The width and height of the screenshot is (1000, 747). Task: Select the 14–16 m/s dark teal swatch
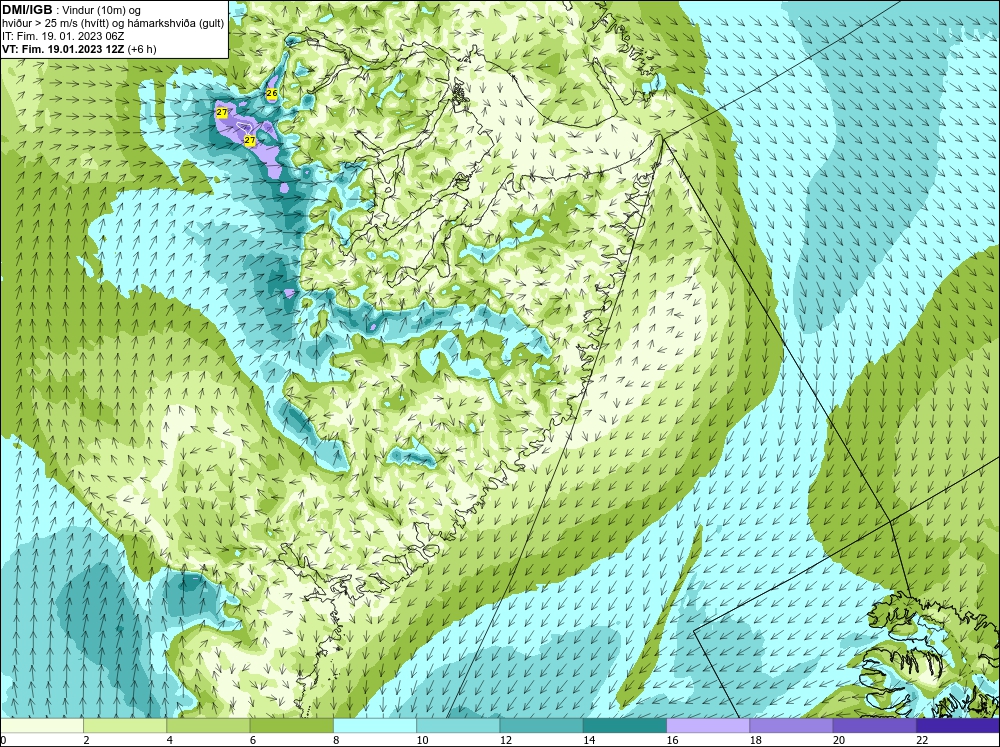[624, 726]
